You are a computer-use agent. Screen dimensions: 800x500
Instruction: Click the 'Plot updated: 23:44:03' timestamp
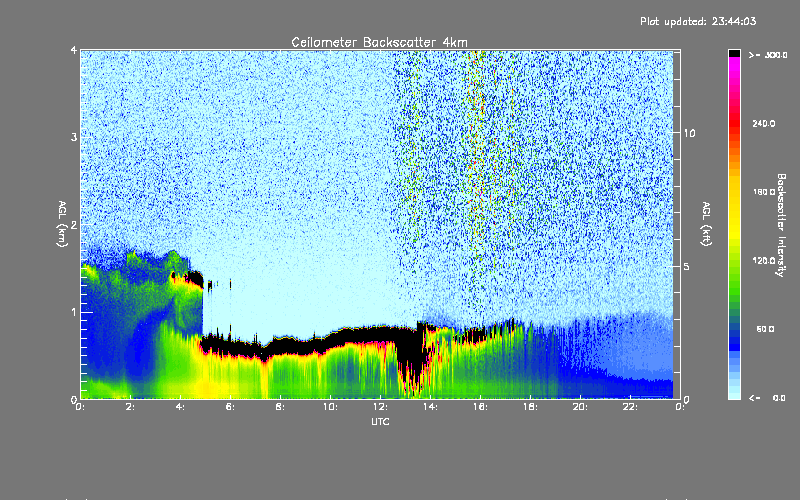(x=698, y=21)
